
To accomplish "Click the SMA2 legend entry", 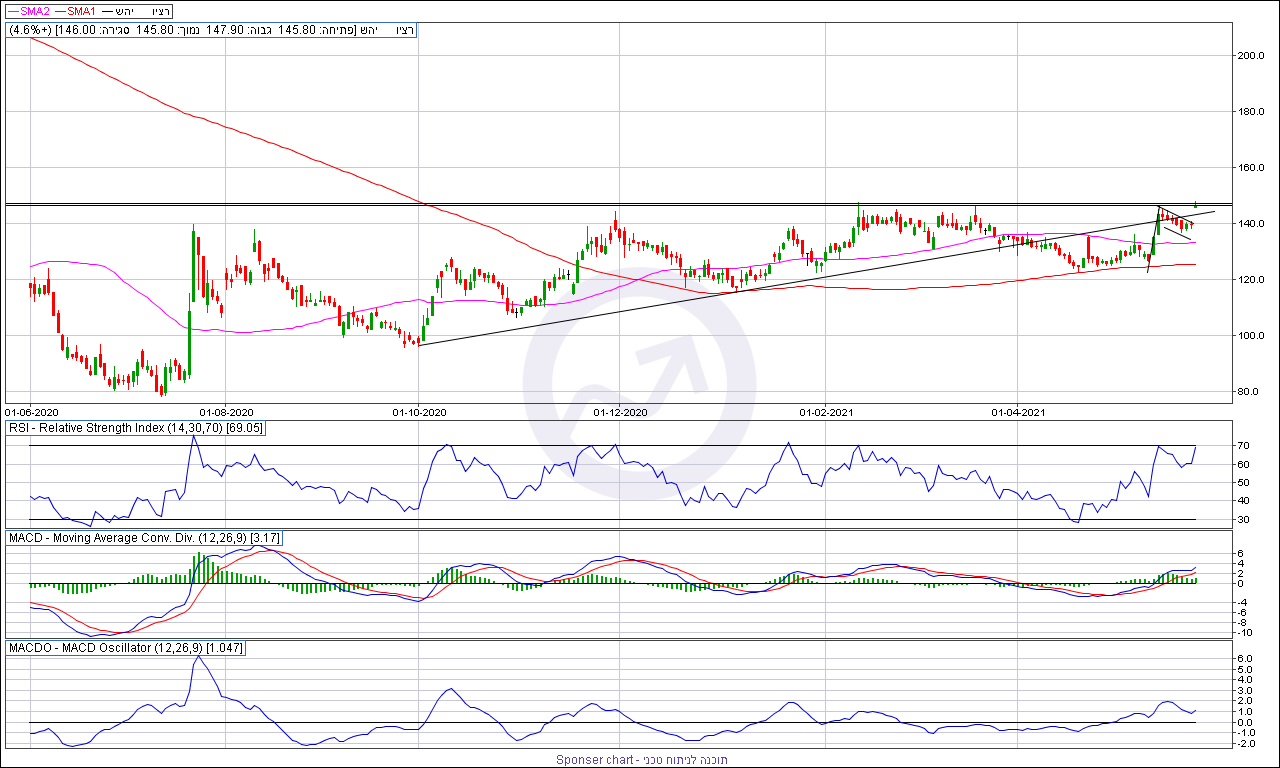I will (28, 11).
